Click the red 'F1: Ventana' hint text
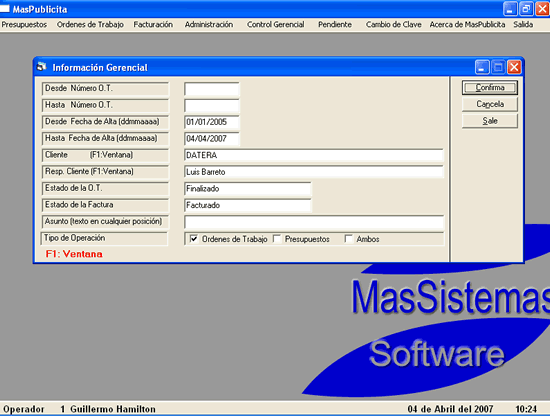 tap(74, 254)
